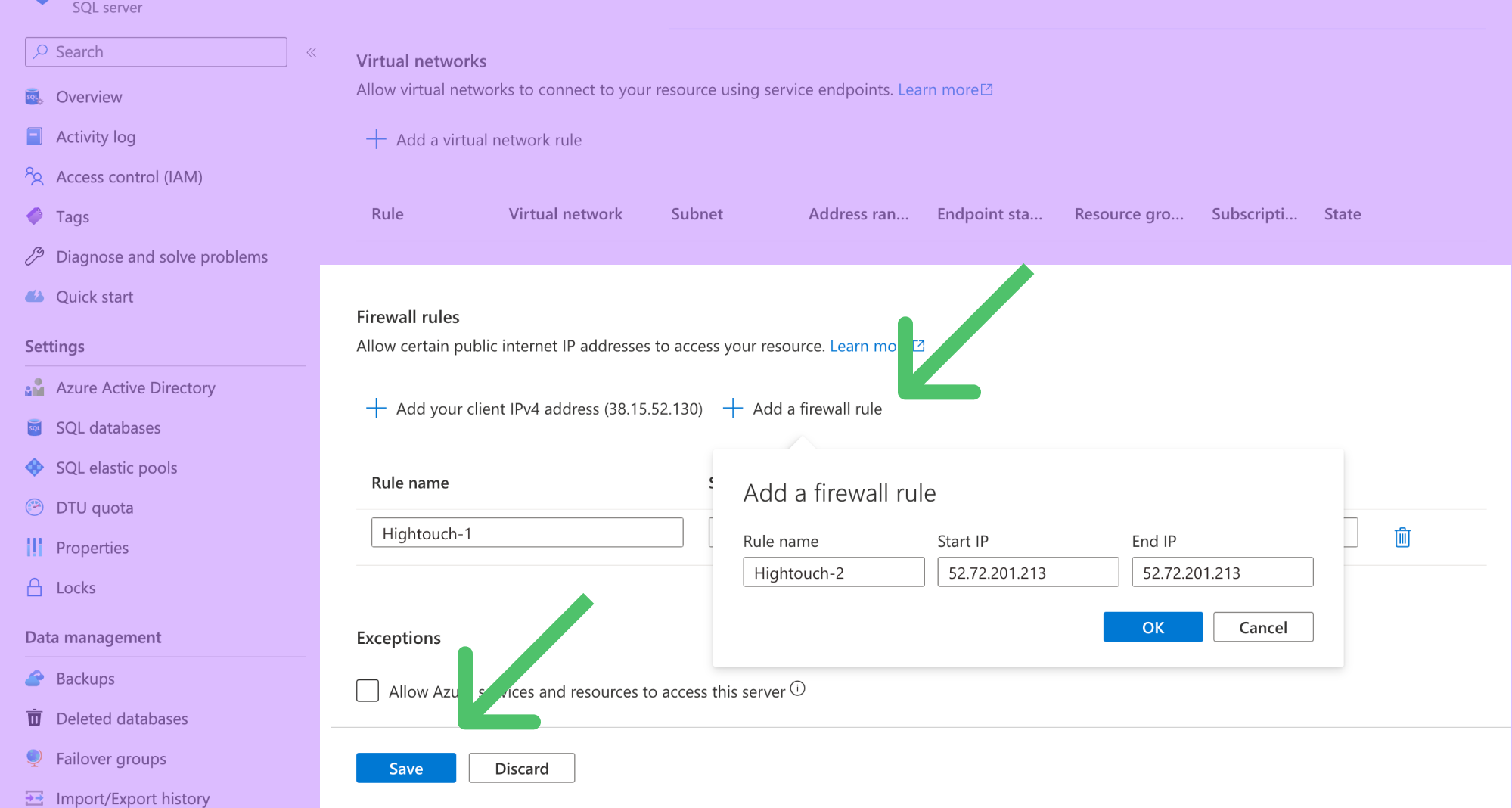Toggle Allow Azure services checkbox

coord(368,691)
